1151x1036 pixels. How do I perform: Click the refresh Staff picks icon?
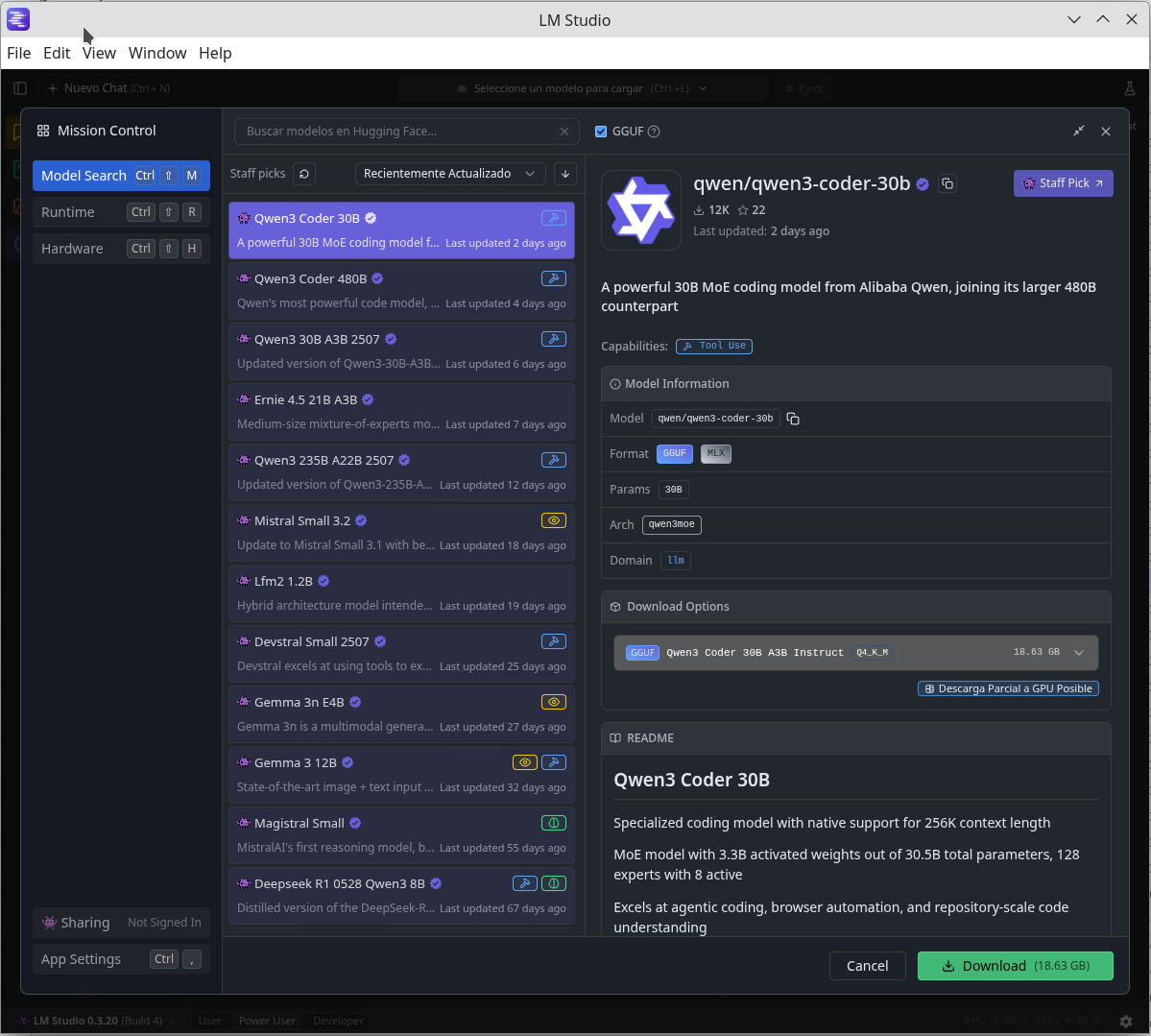pos(304,173)
